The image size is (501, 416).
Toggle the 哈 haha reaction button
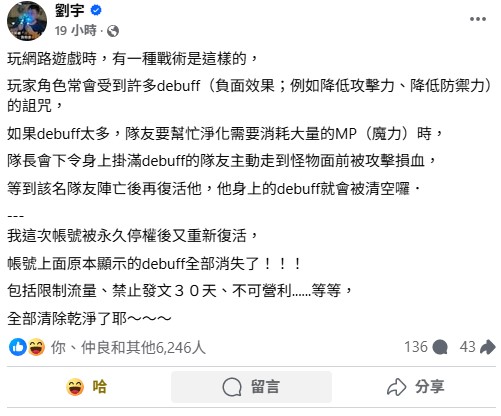point(87,387)
